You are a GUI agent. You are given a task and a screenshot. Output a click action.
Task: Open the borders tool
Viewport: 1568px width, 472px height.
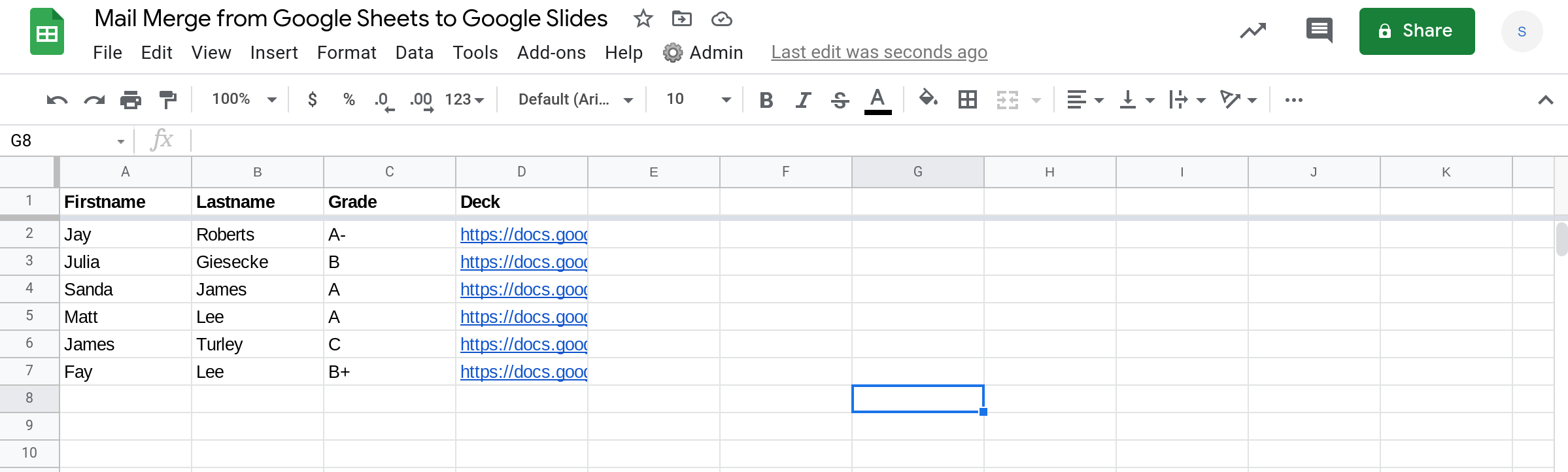click(967, 100)
